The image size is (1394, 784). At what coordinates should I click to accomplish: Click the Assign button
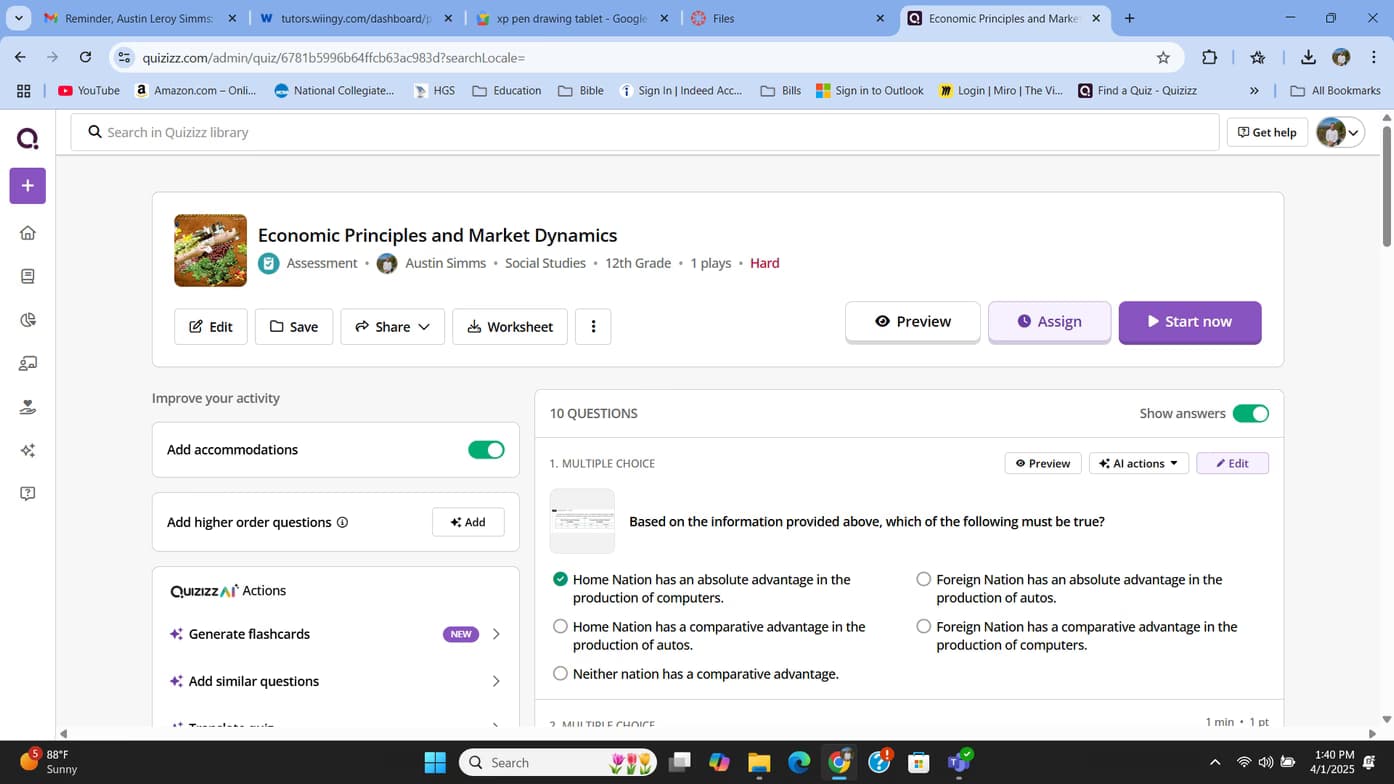coord(1049,321)
